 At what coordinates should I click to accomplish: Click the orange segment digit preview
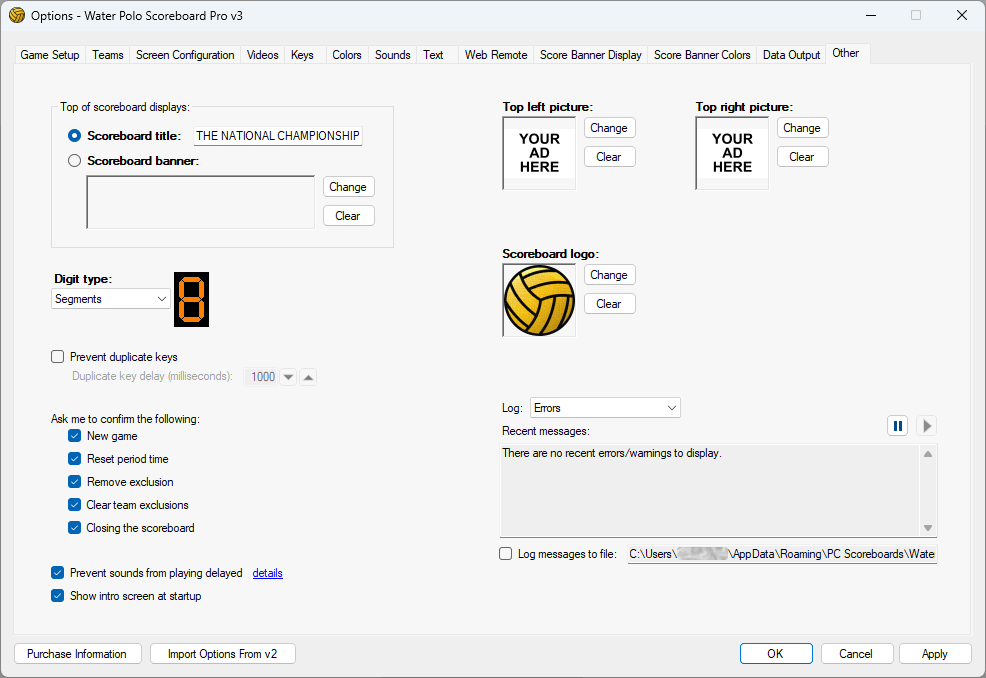click(x=192, y=299)
